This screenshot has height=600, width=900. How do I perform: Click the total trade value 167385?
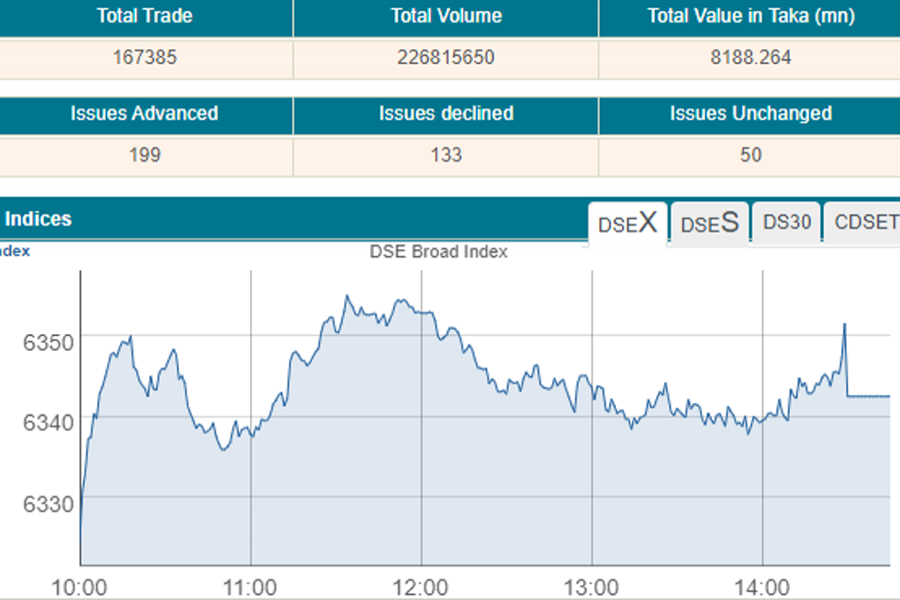(x=145, y=58)
